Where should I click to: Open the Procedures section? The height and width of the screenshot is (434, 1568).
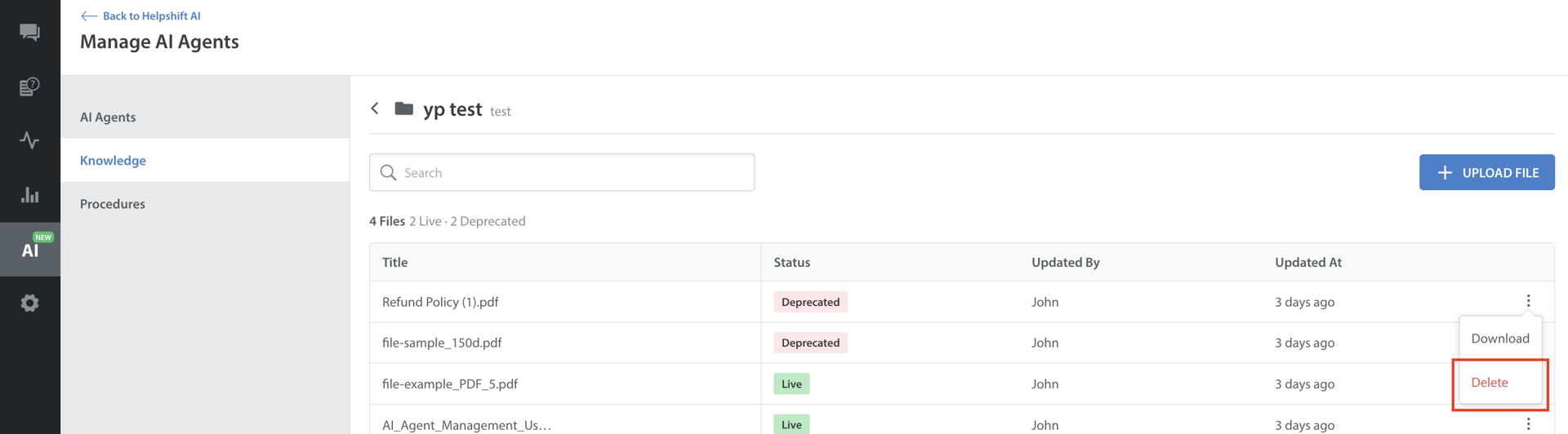pyautogui.click(x=113, y=204)
